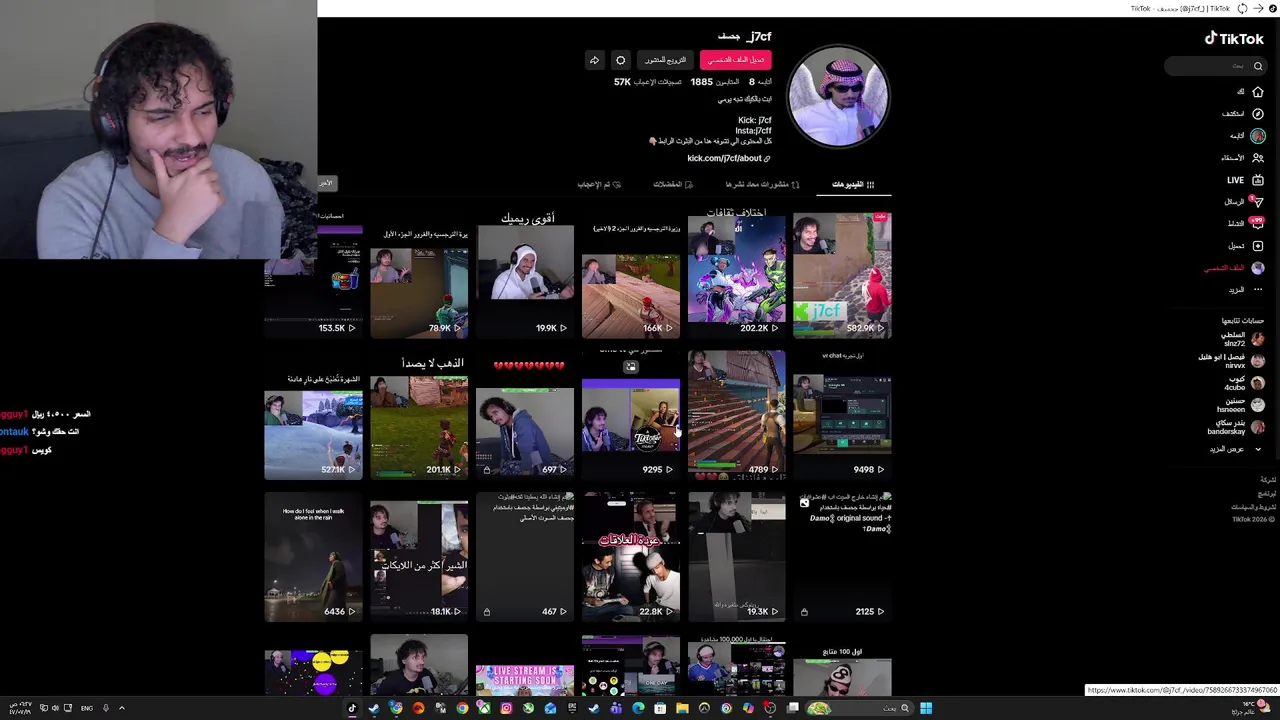Select the Videos tab
Viewport: 1280px width, 720px height.
pyautogui.click(x=852, y=185)
